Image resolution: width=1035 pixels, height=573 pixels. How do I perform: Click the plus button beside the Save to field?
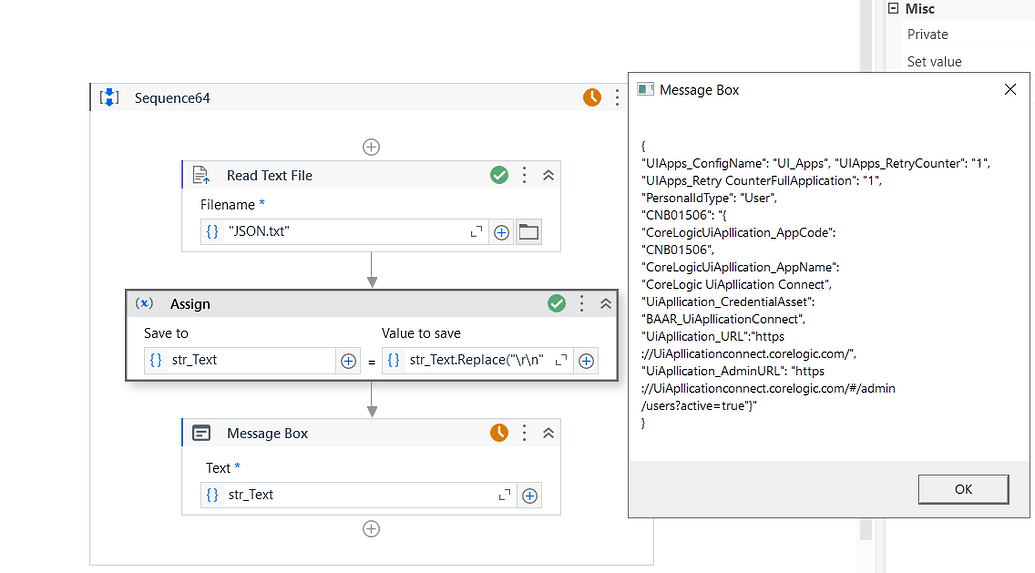[348, 361]
